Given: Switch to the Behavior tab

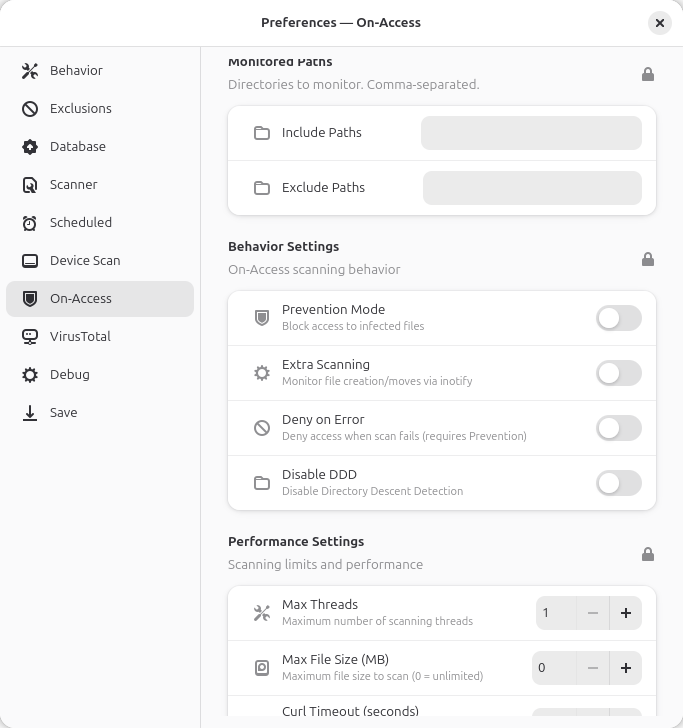Looking at the screenshot, I should (100, 71).
